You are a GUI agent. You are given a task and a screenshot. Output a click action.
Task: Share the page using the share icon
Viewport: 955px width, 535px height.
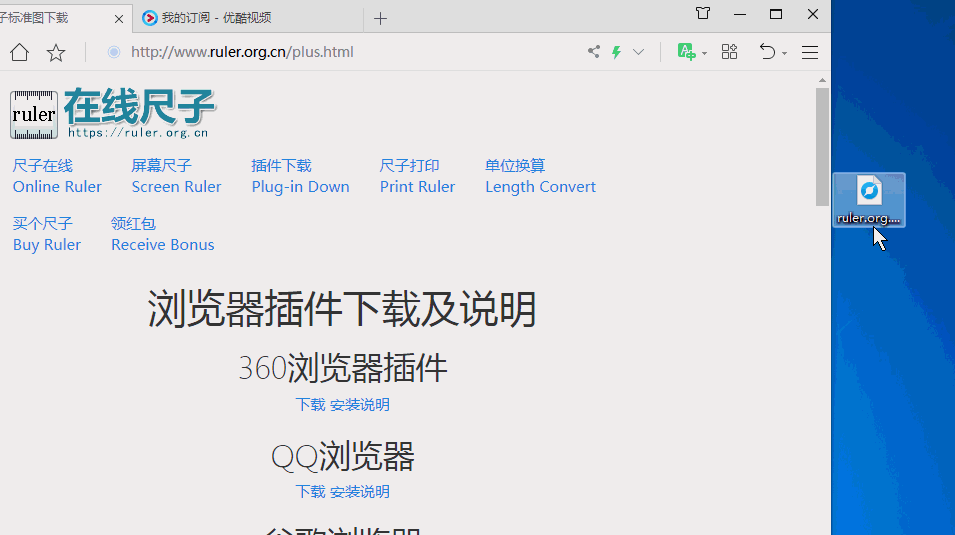click(x=594, y=52)
